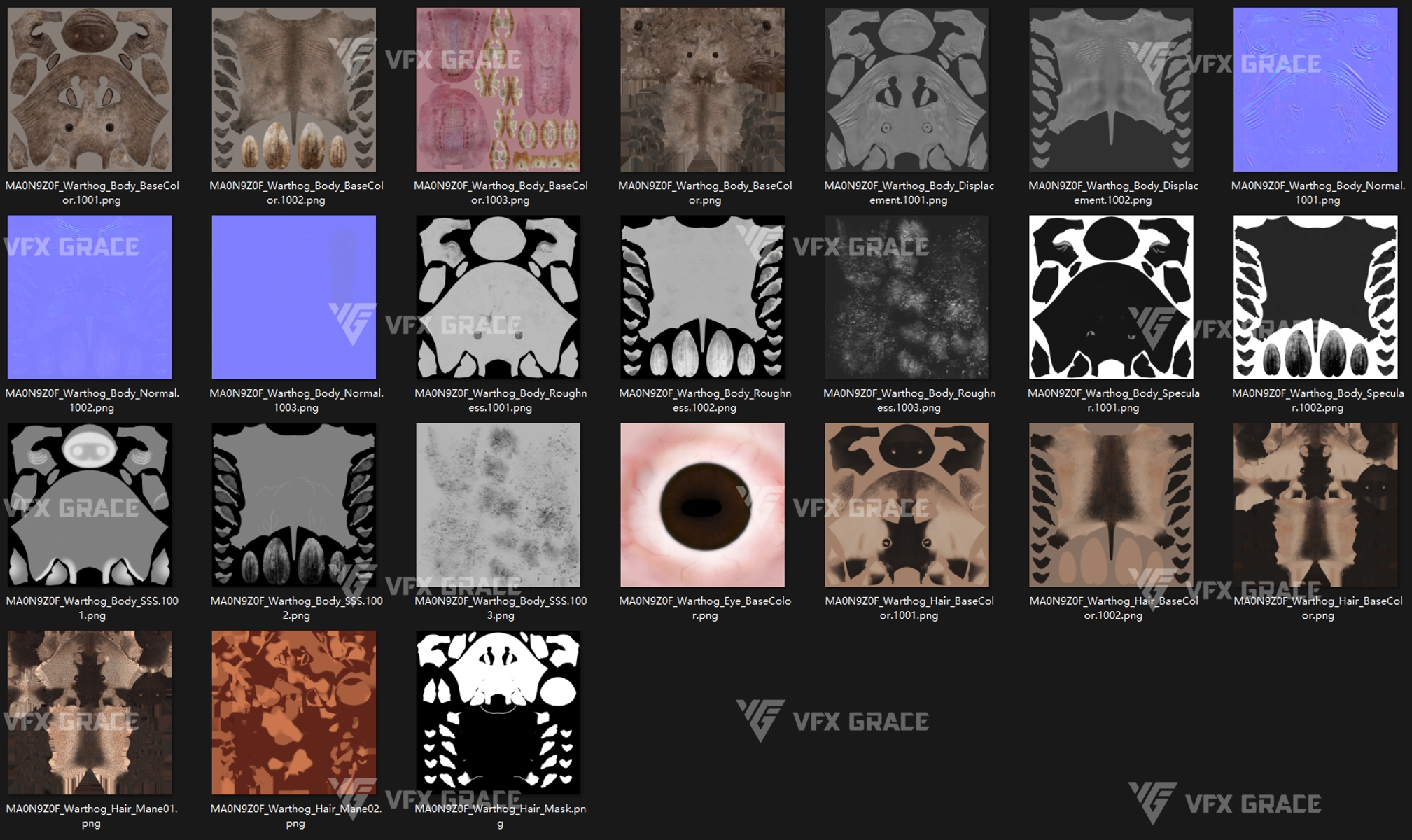Screen dimensions: 1412x840
Task: Open the Warthog_Body_BaseColor.1003.png pink texture
Action: (x=498, y=90)
